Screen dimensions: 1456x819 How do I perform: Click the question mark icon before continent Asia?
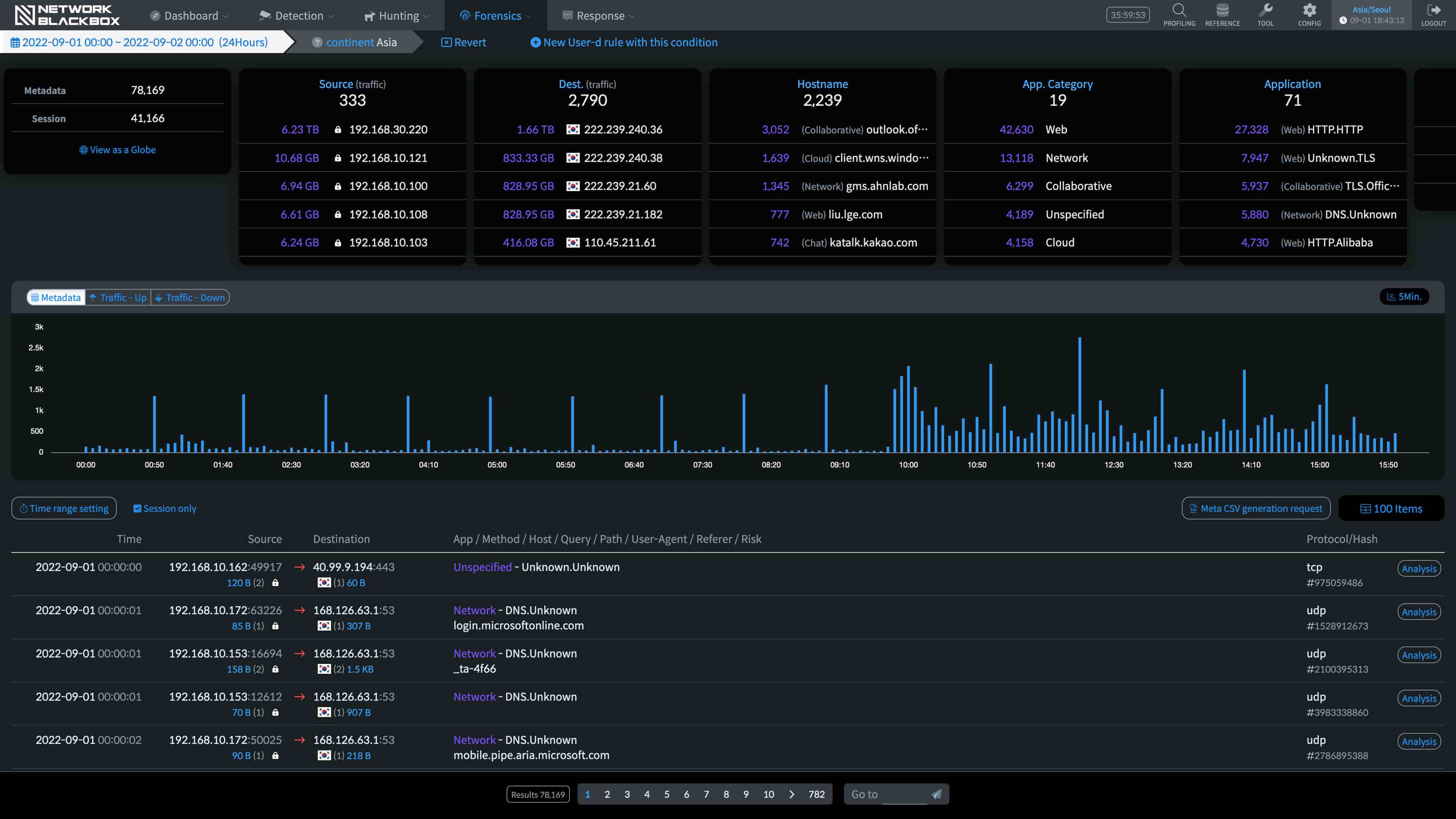[x=317, y=42]
